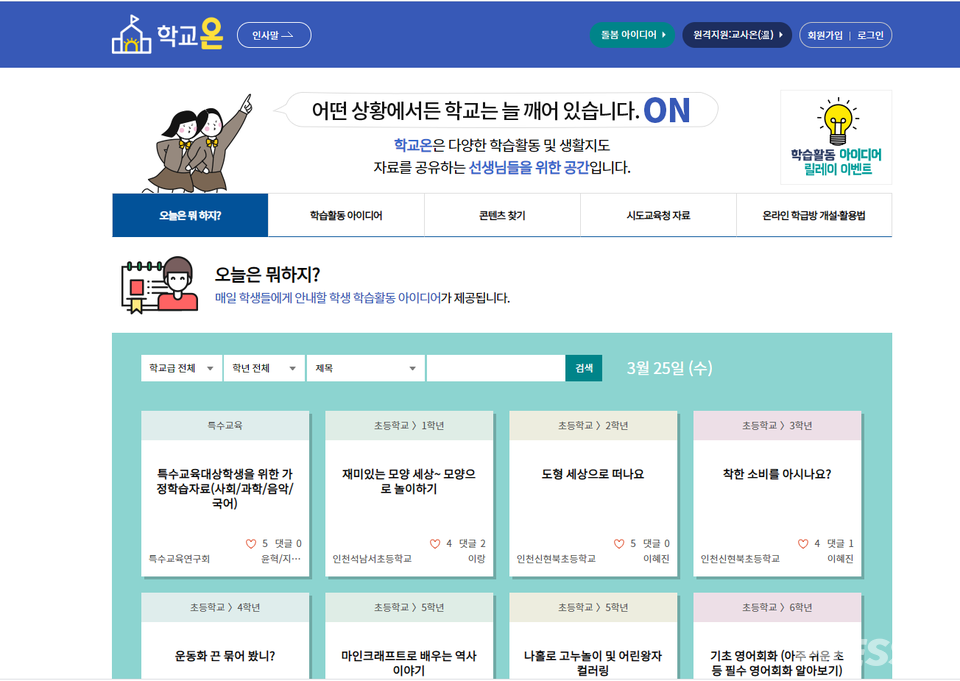Open 재미있는 모양 세상 card title
The height and width of the screenshot is (681, 960).
pos(409,481)
